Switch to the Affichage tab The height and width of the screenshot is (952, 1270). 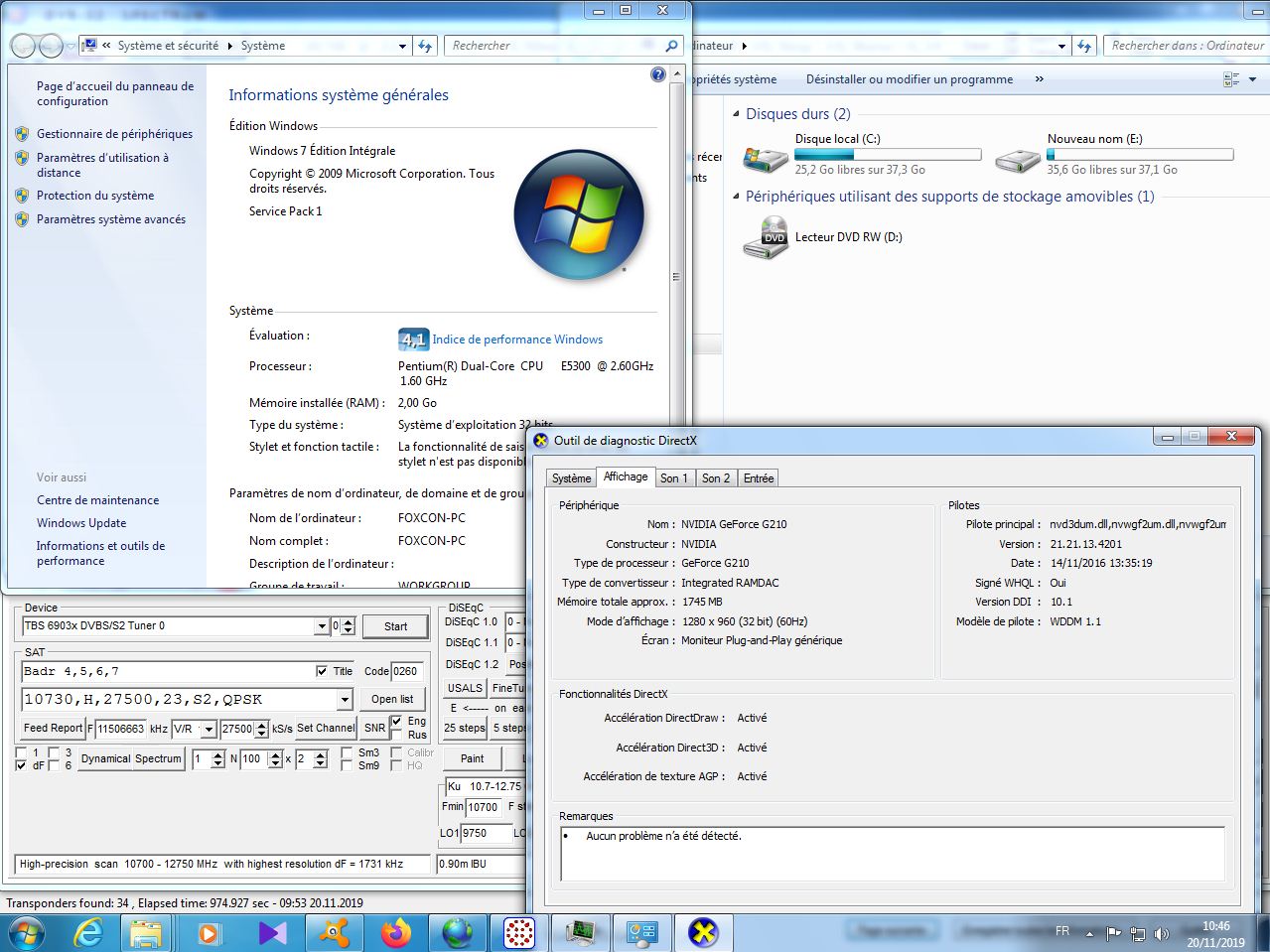point(626,476)
